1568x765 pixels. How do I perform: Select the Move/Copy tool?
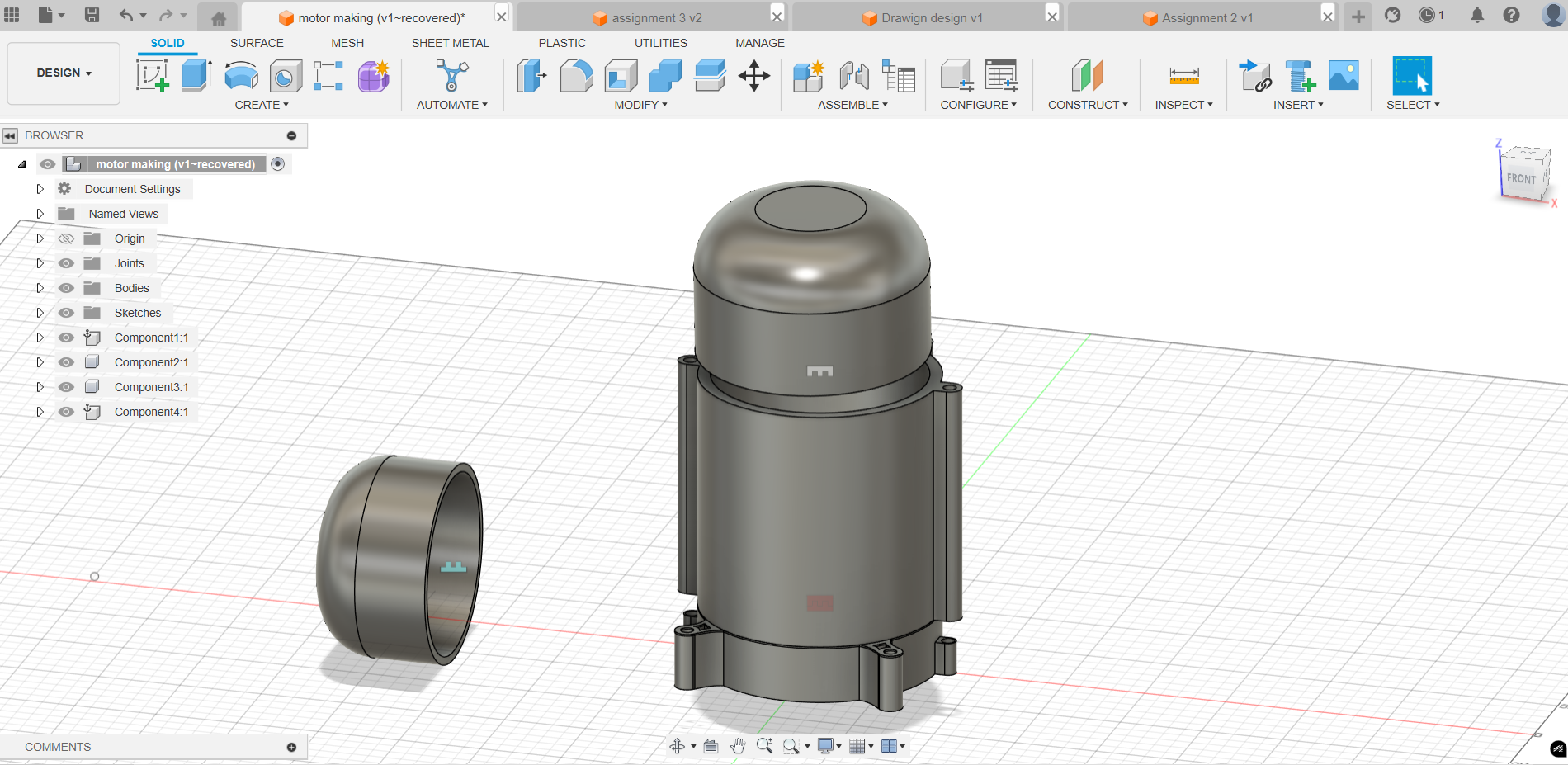click(753, 75)
